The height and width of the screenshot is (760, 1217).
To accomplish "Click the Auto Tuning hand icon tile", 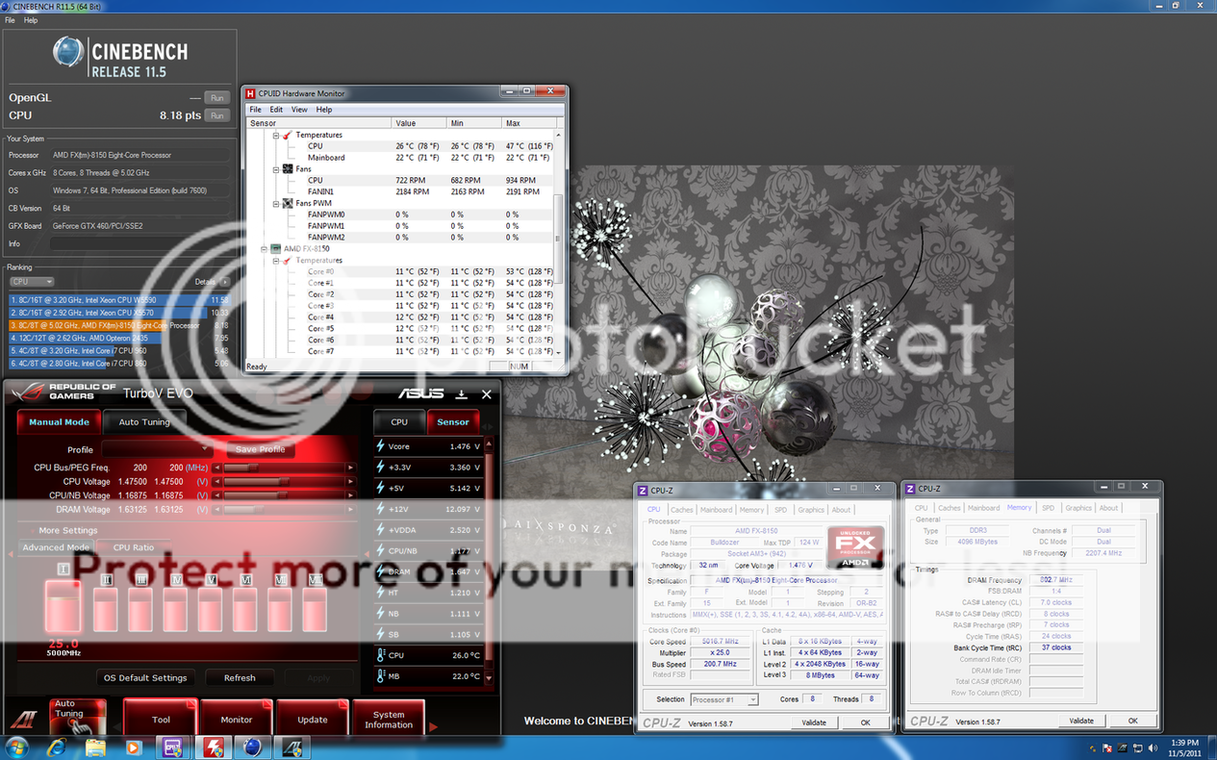I will (78, 716).
